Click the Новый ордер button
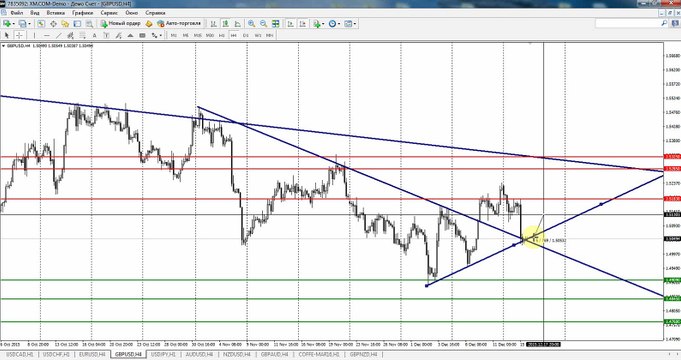The image size is (681, 360). pos(120,23)
